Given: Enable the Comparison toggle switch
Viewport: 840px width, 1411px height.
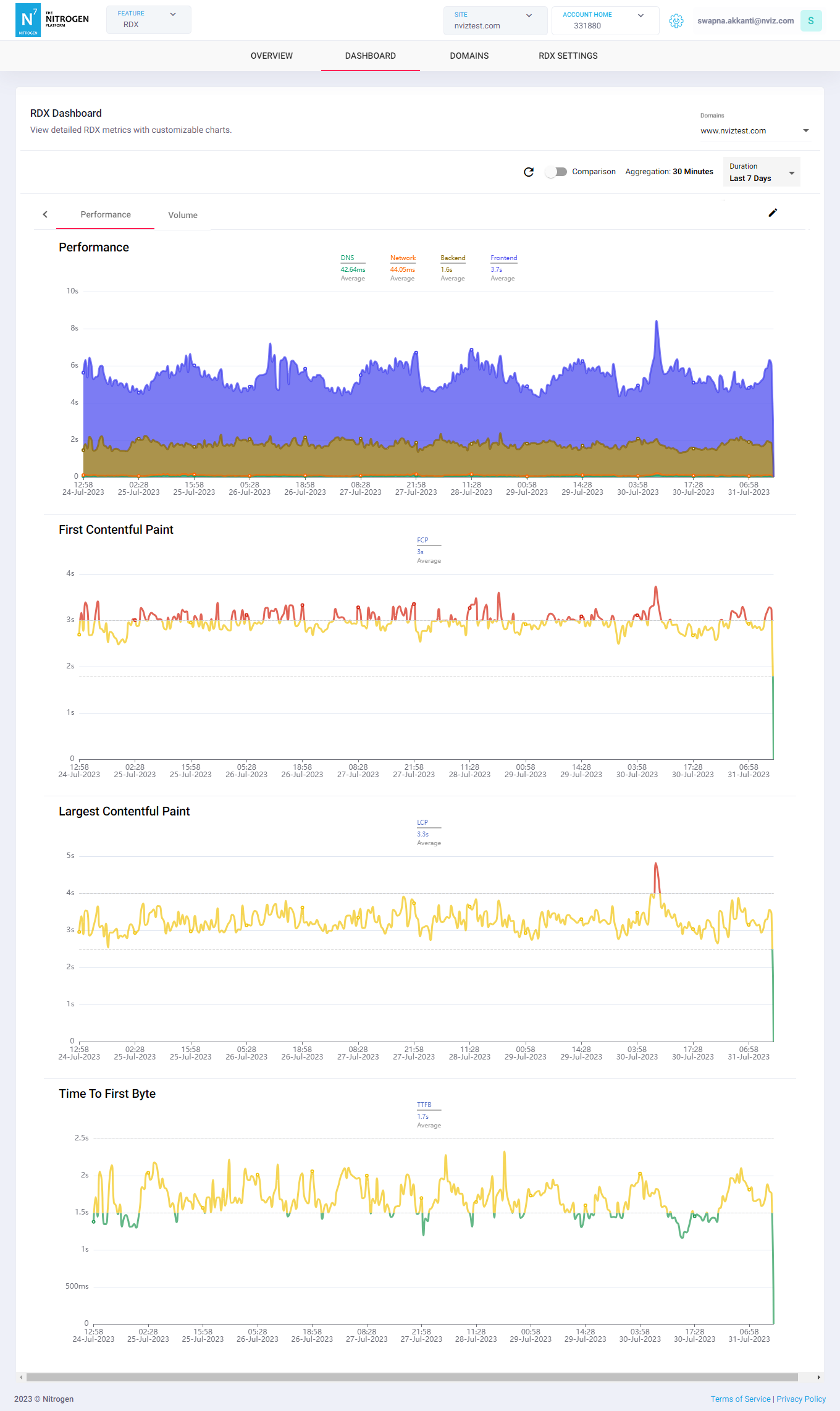Looking at the screenshot, I should (556, 172).
